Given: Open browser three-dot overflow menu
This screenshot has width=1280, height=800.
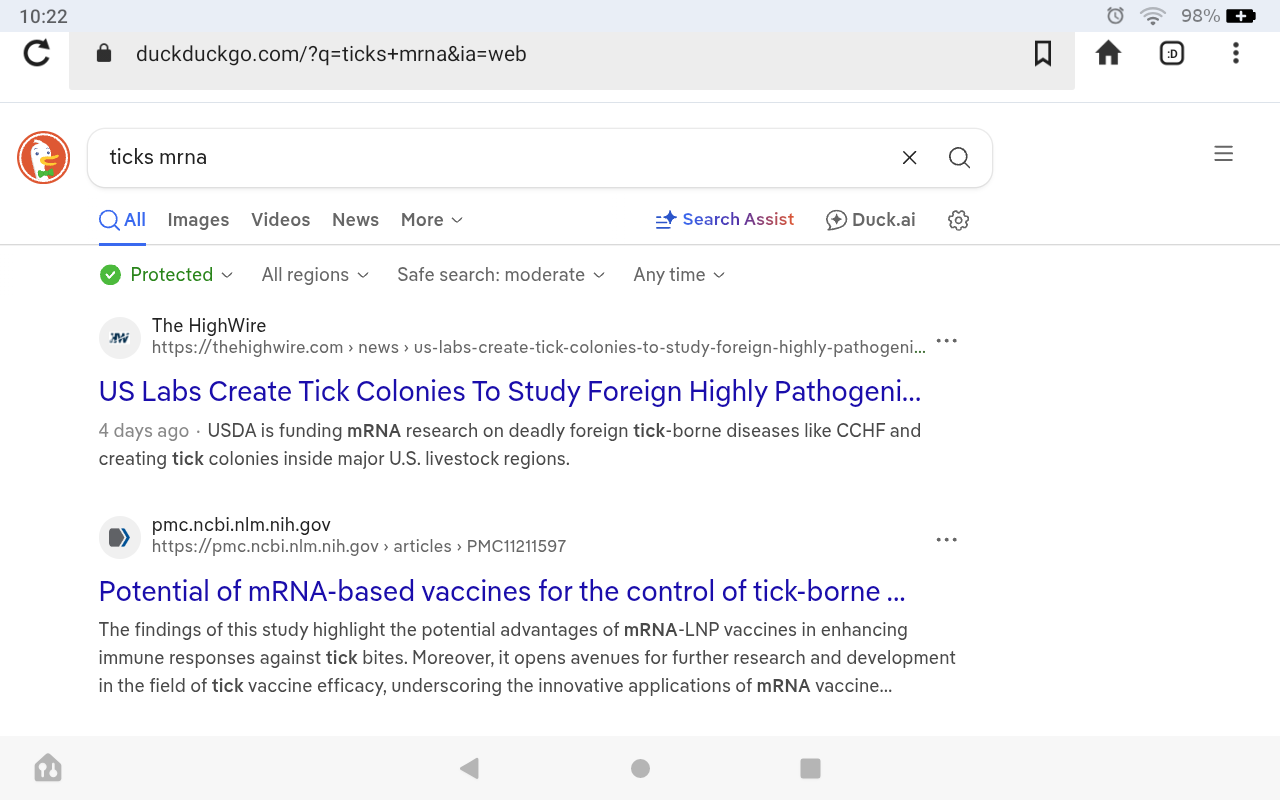Looking at the screenshot, I should [1236, 53].
